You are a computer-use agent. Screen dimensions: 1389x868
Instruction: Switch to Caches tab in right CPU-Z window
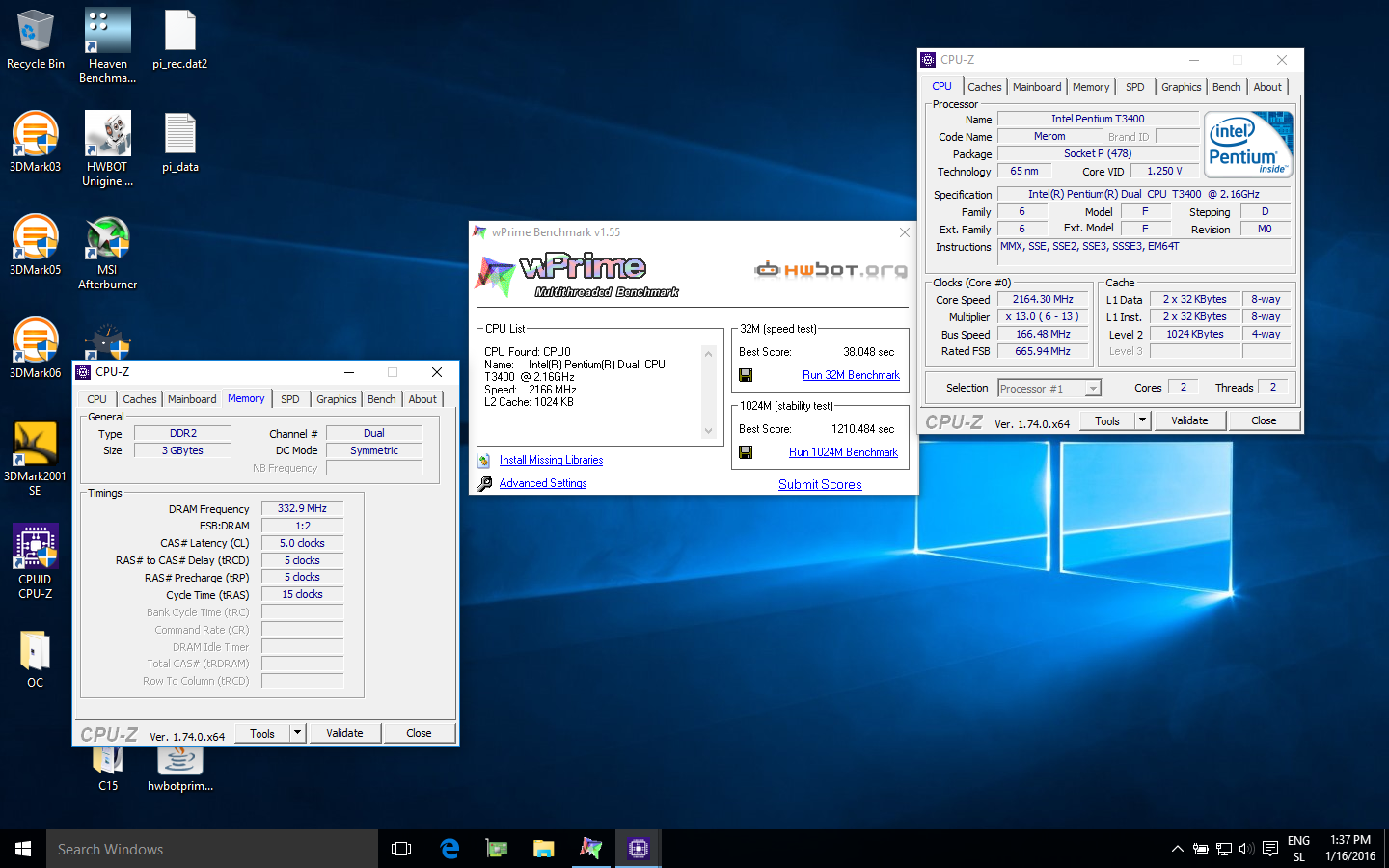click(x=984, y=87)
